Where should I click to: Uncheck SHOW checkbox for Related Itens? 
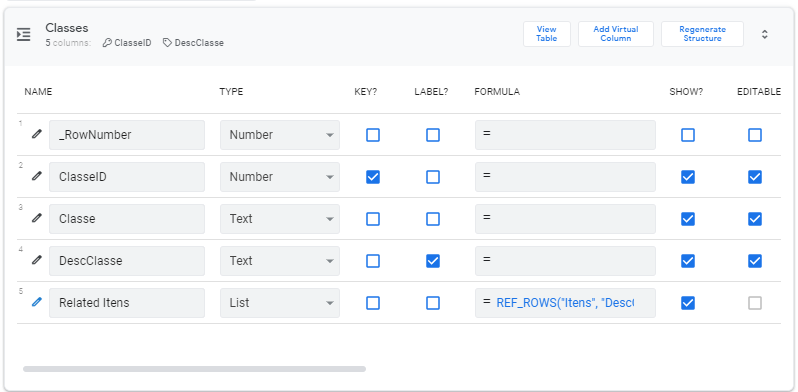688,303
